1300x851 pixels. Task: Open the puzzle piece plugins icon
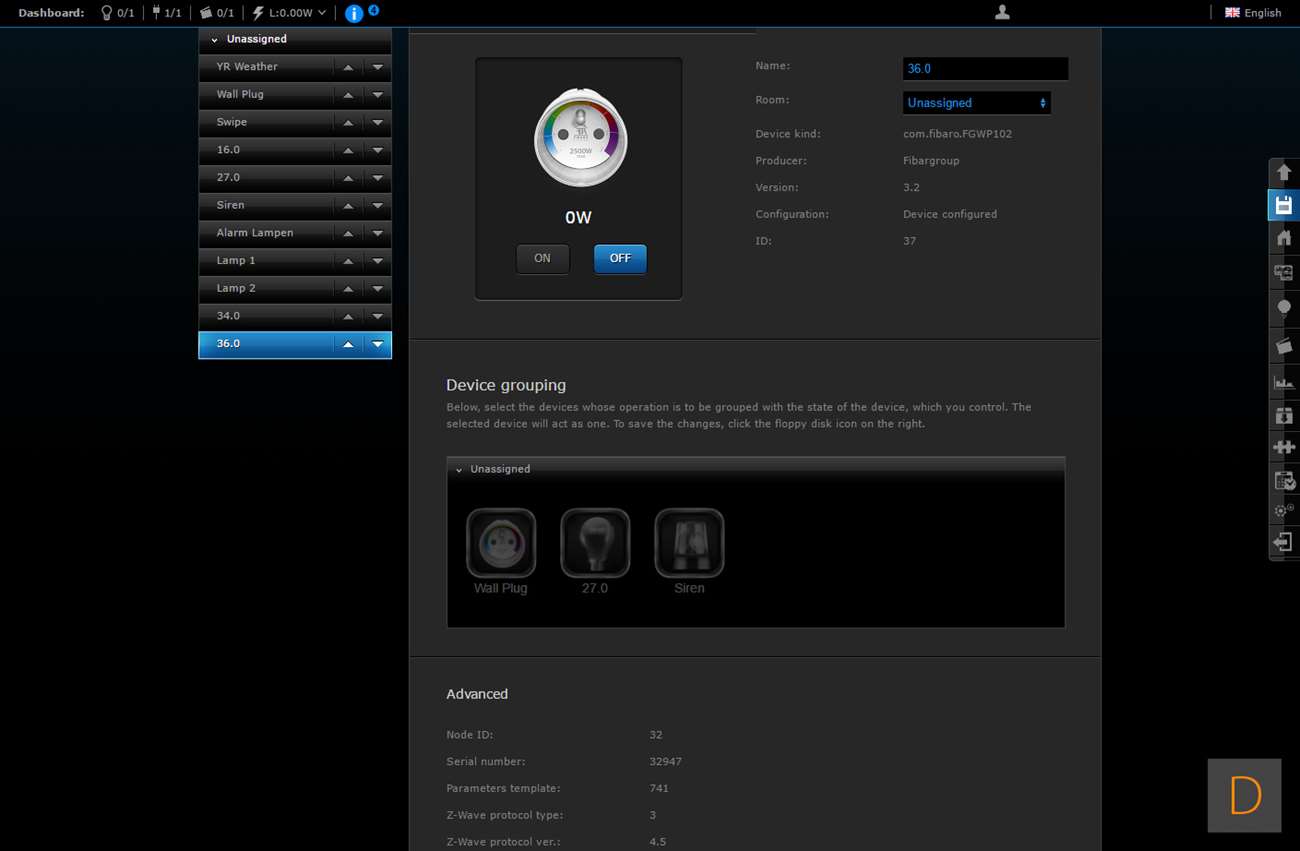pos(1284,447)
